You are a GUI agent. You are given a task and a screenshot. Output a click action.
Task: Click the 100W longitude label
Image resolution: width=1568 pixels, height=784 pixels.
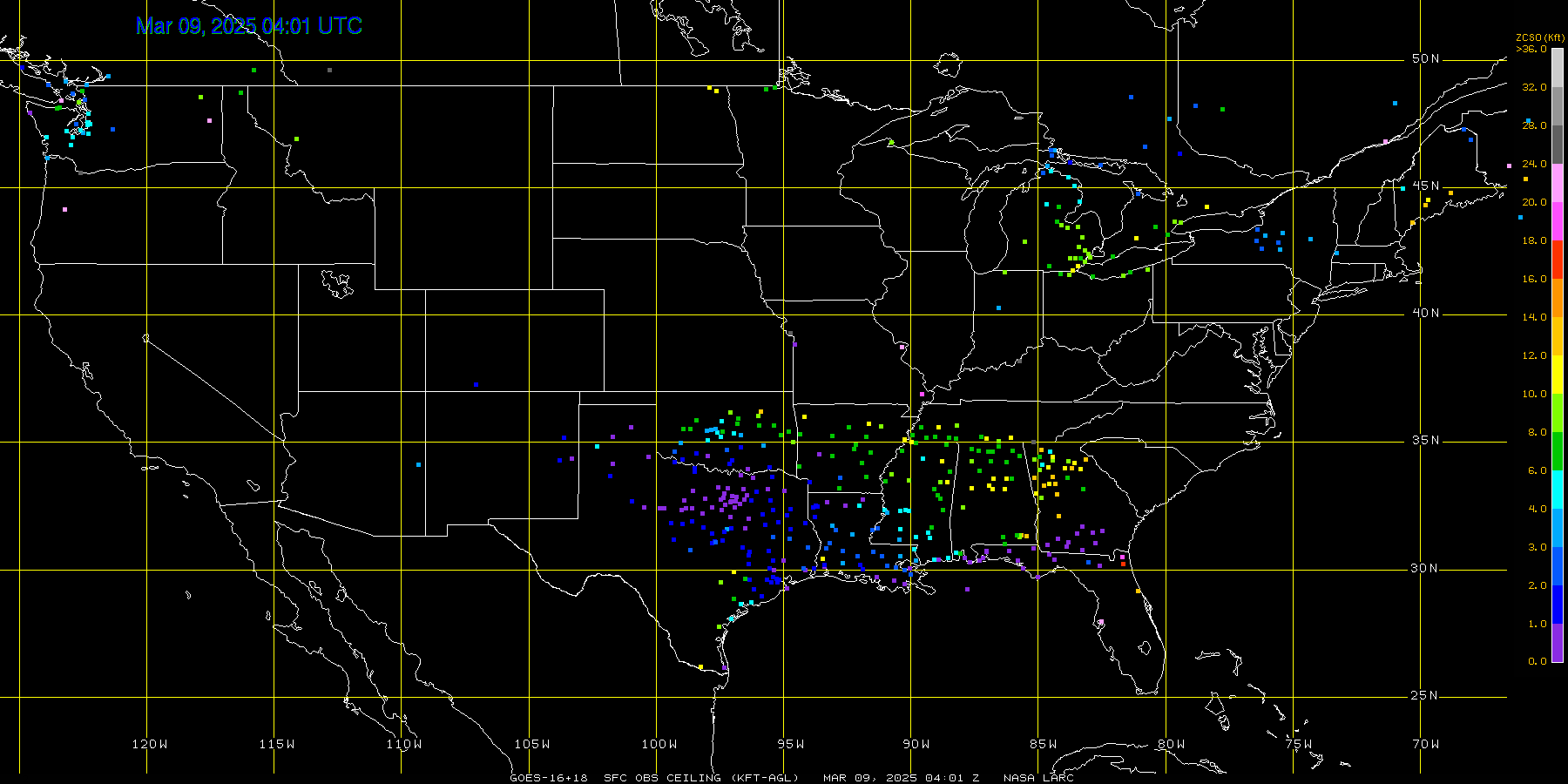659,744
